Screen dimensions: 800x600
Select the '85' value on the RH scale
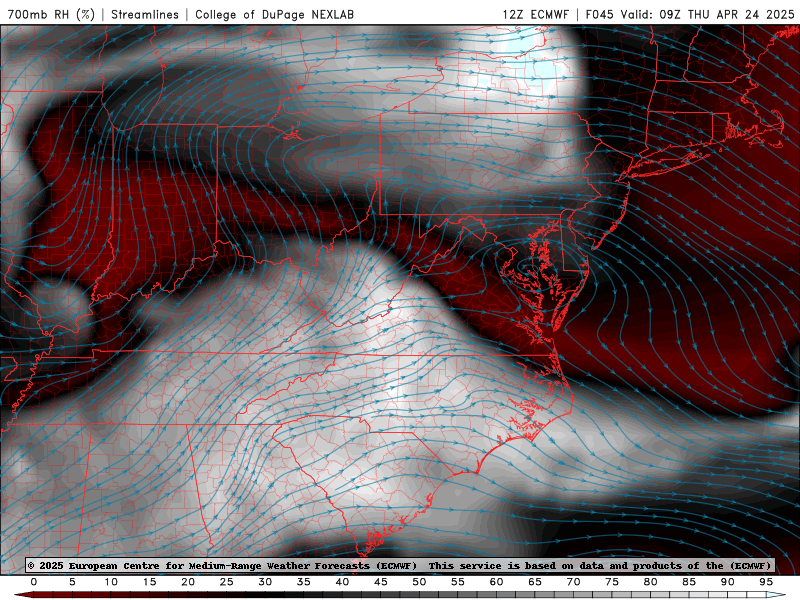(x=689, y=582)
